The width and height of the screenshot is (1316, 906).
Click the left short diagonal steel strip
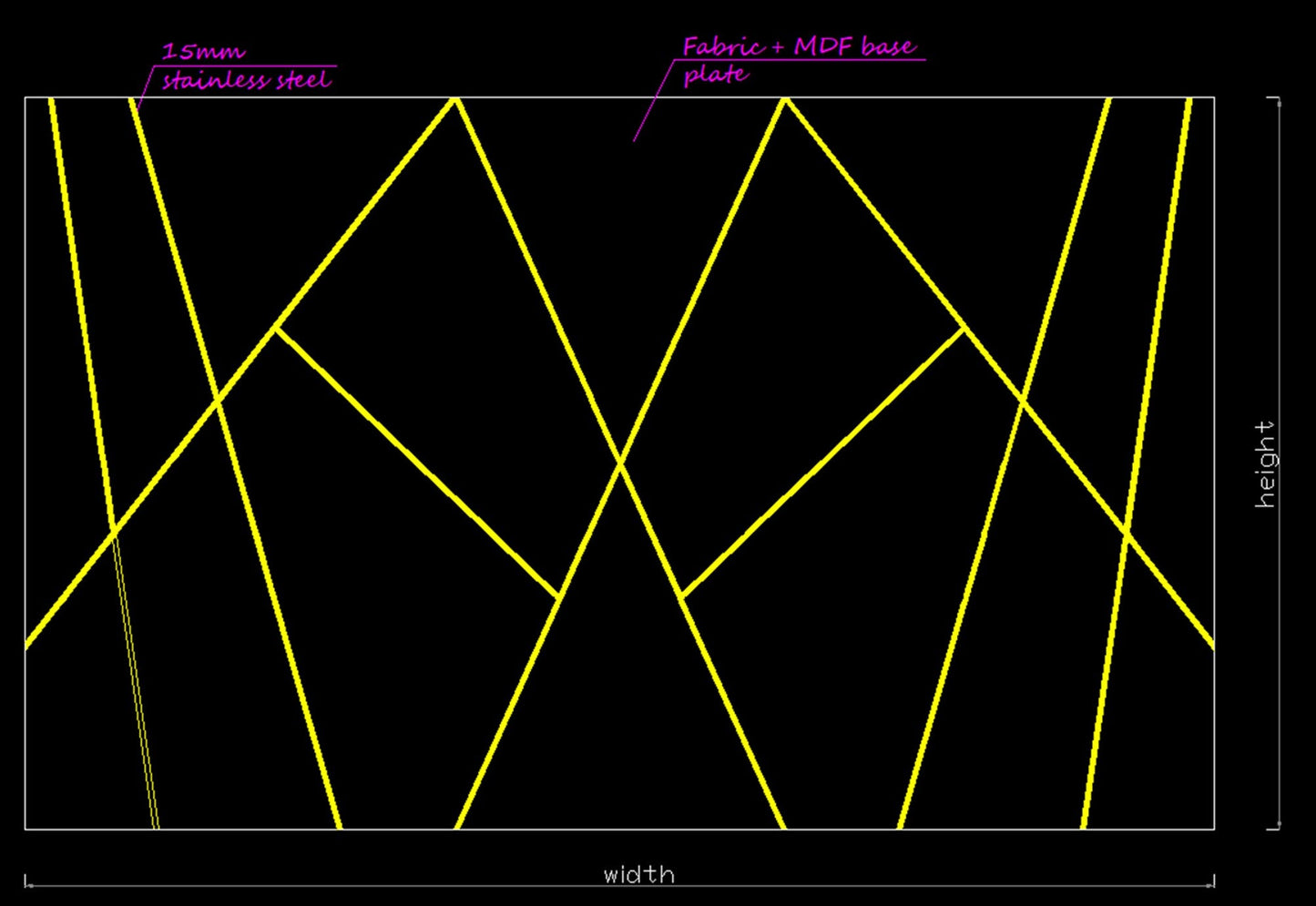pyautogui.click(x=416, y=463)
